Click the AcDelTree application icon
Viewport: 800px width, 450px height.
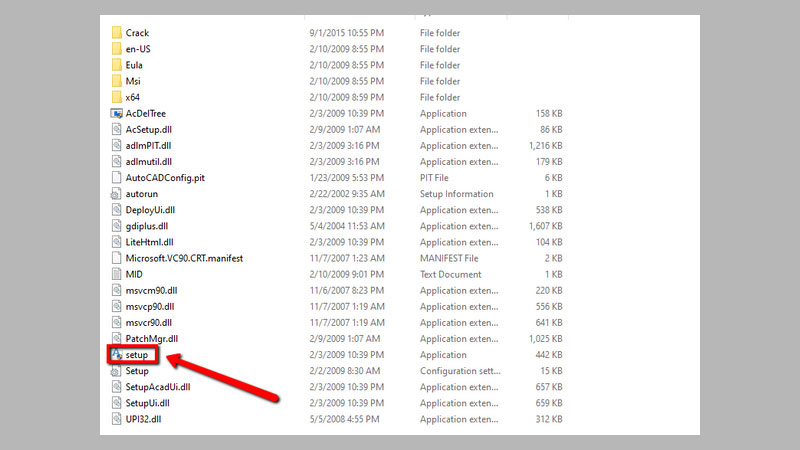coord(116,113)
